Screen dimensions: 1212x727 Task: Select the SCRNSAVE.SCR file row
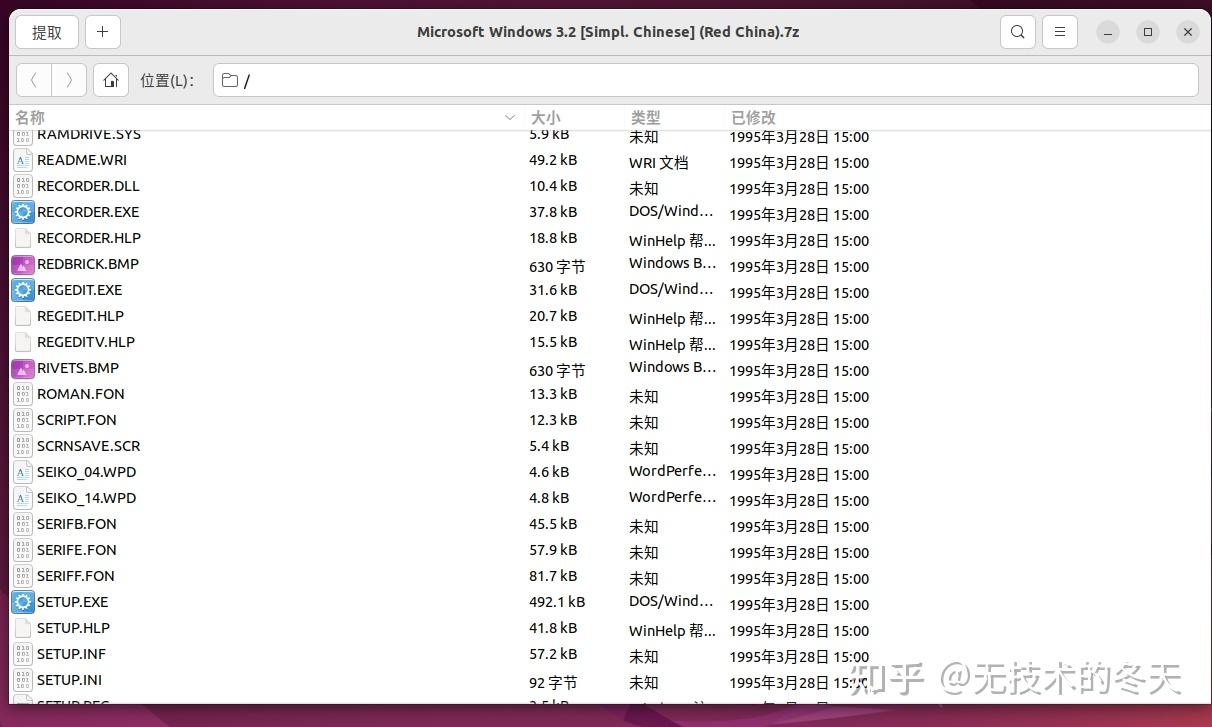click(88, 446)
